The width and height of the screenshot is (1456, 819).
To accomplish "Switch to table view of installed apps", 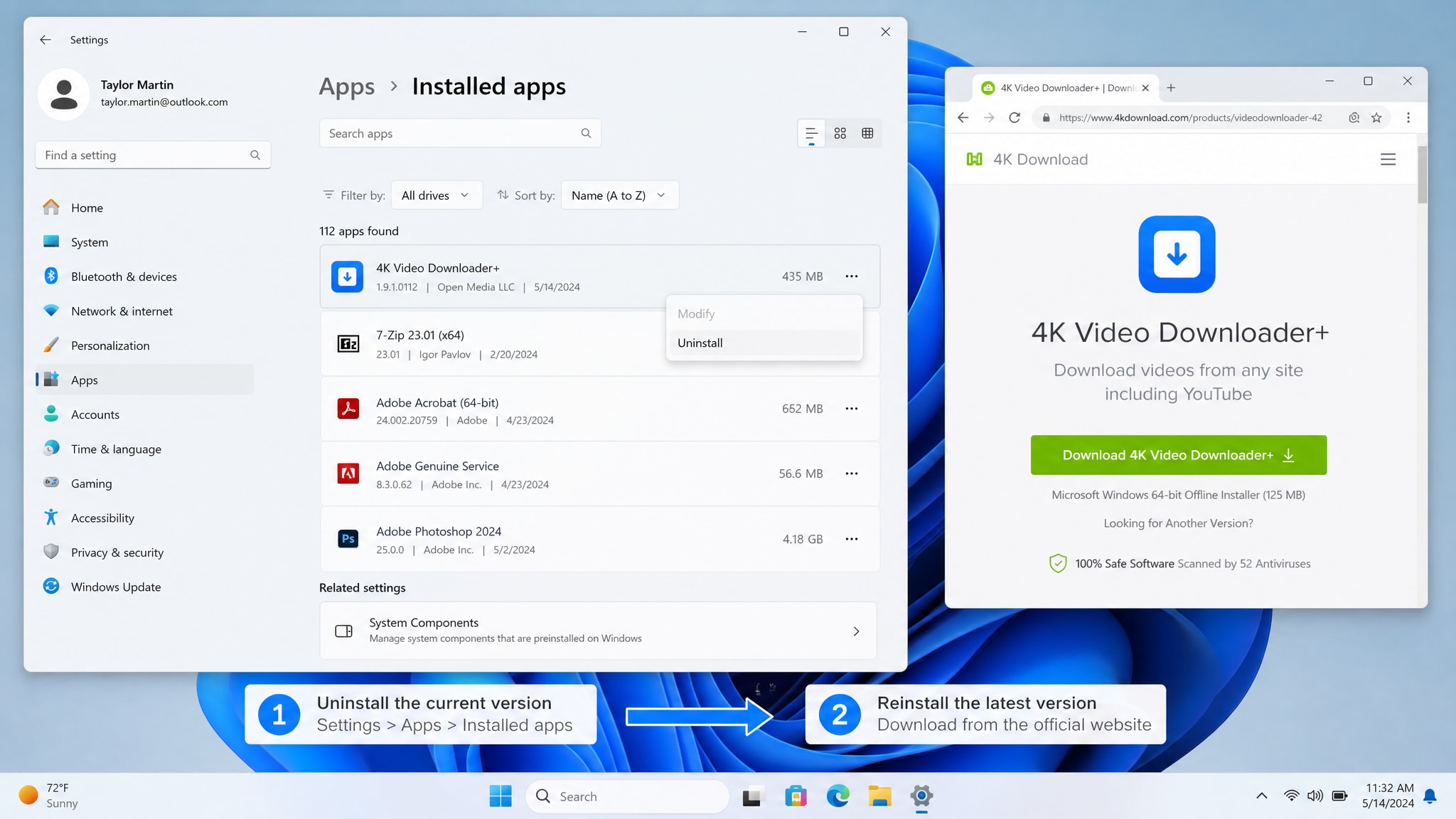I will [x=867, y=134].
